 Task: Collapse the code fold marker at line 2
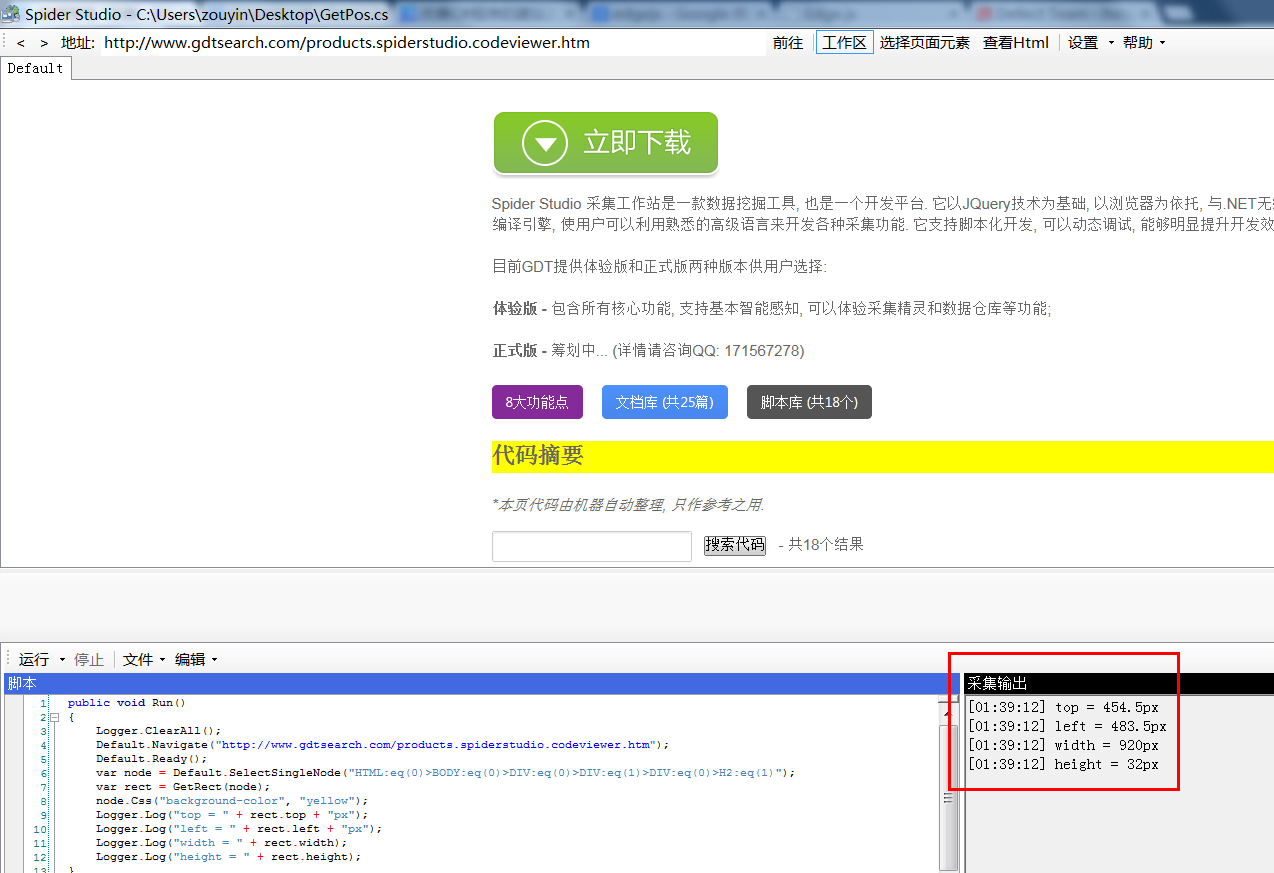55,717
